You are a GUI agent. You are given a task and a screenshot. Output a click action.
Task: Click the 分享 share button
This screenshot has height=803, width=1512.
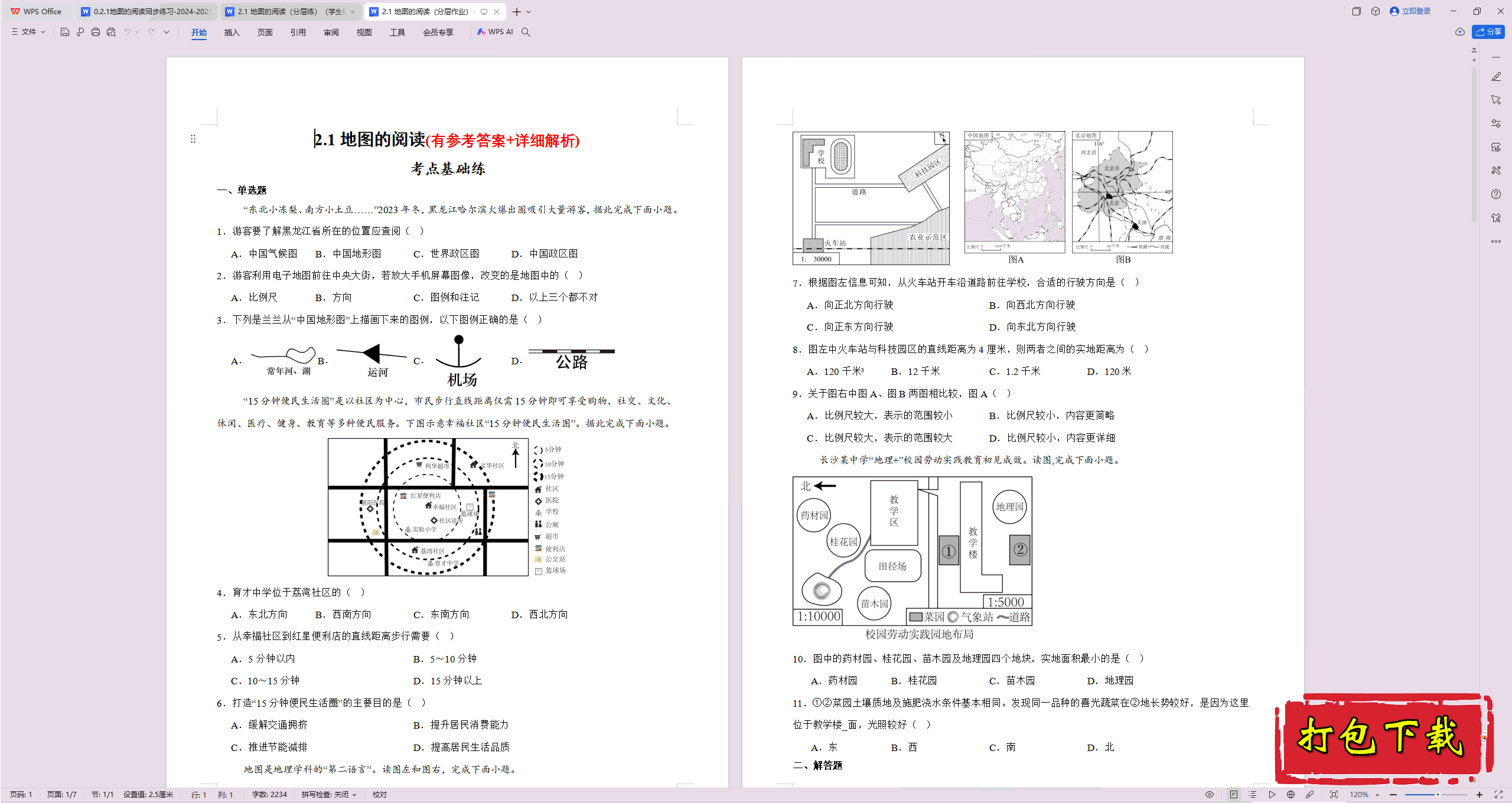pos(1488,32)
